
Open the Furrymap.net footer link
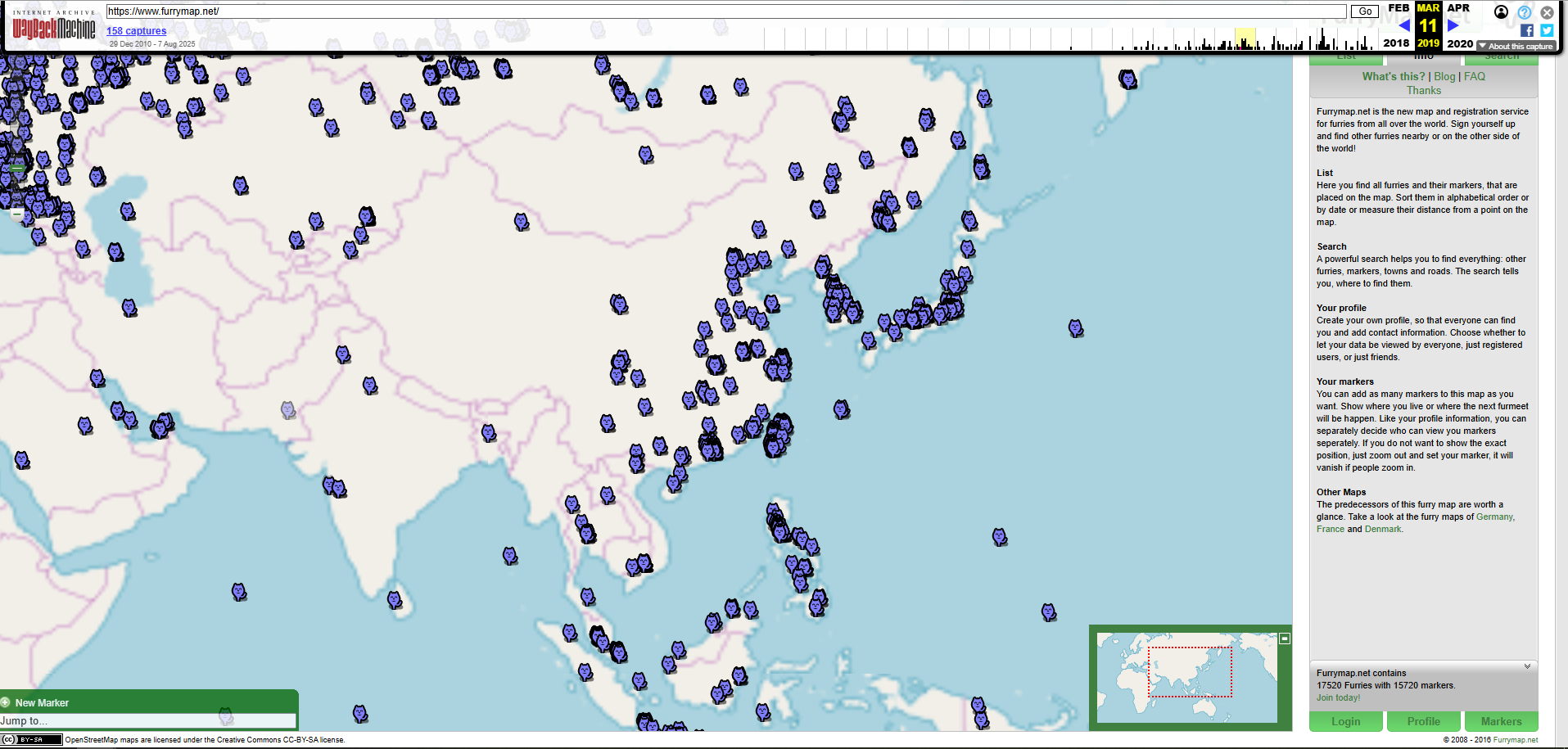click(1516, 740)
